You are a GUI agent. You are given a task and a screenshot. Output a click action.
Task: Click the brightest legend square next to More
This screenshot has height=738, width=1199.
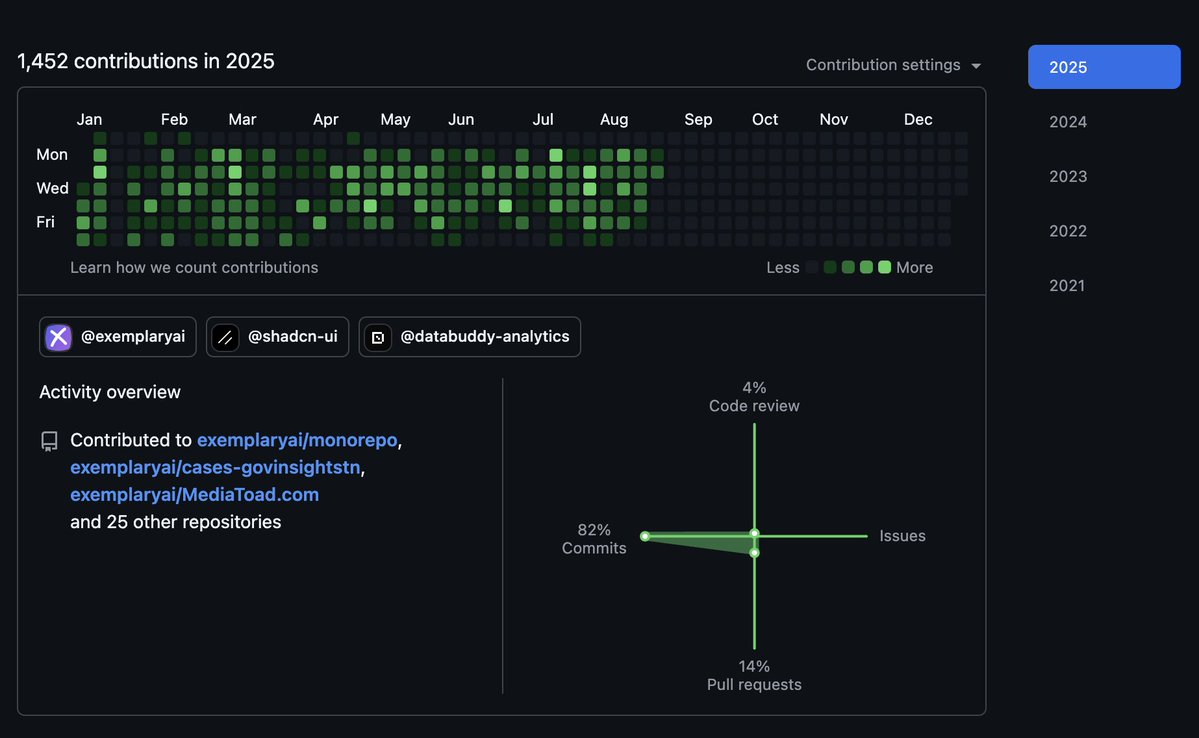[885, 268]
